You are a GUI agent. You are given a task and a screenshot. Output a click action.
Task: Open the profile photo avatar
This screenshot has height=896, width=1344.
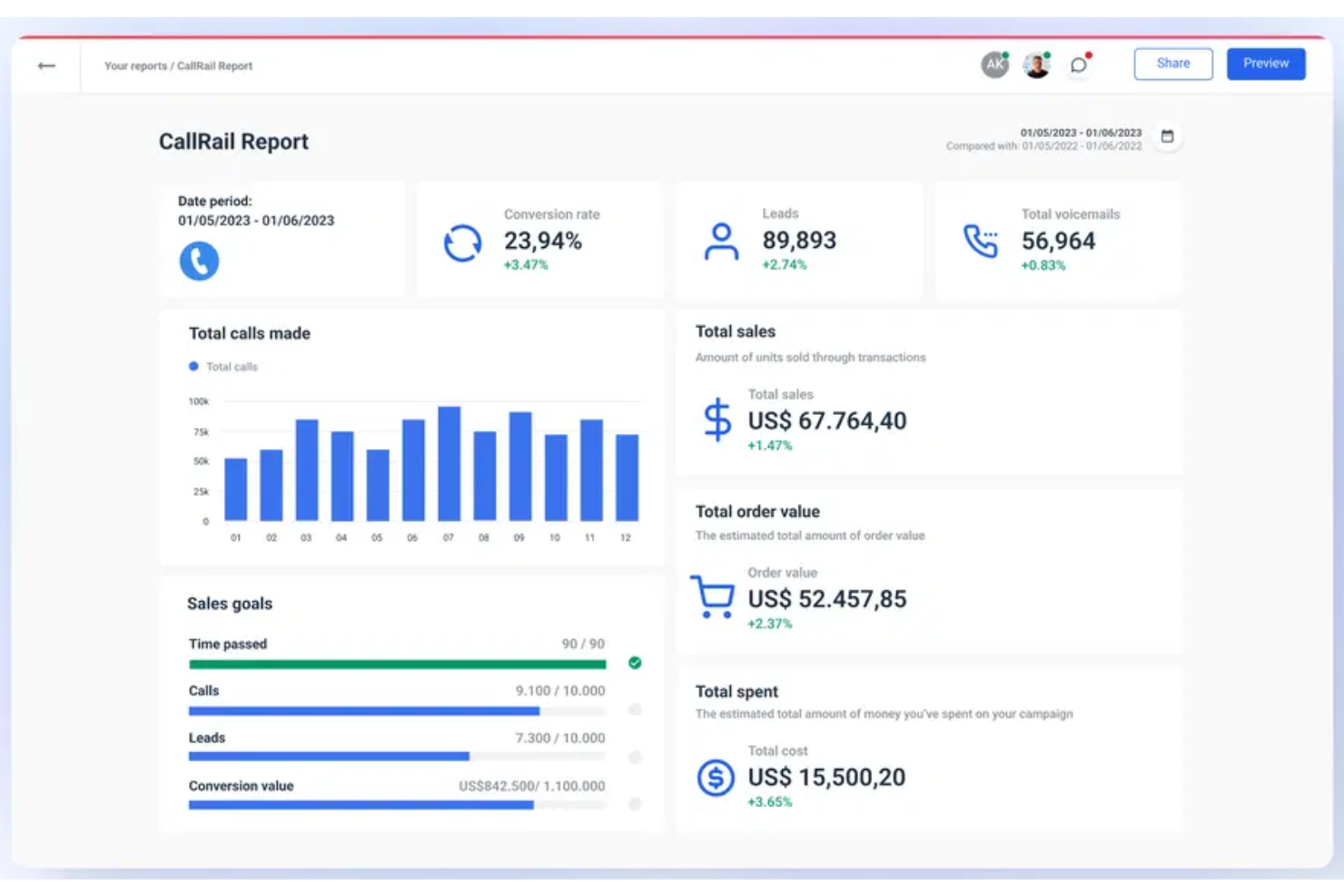tap(1036, 64)
